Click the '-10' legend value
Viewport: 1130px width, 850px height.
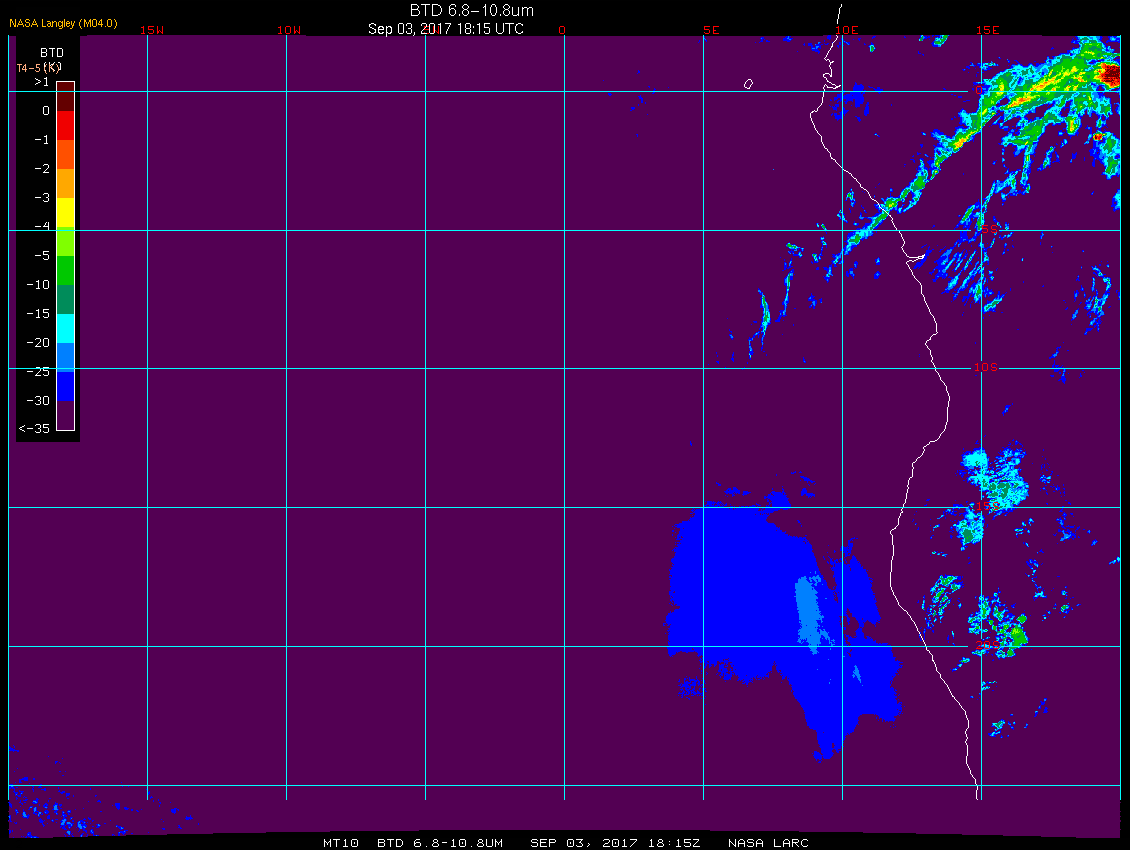(38, 285)
